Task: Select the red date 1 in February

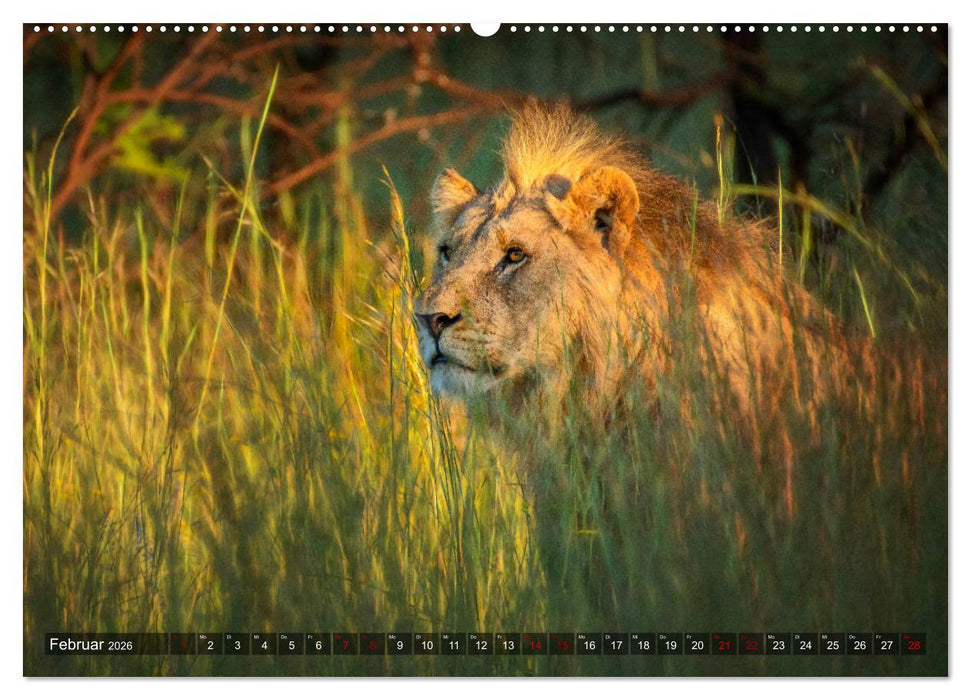Action: [183, 643]
